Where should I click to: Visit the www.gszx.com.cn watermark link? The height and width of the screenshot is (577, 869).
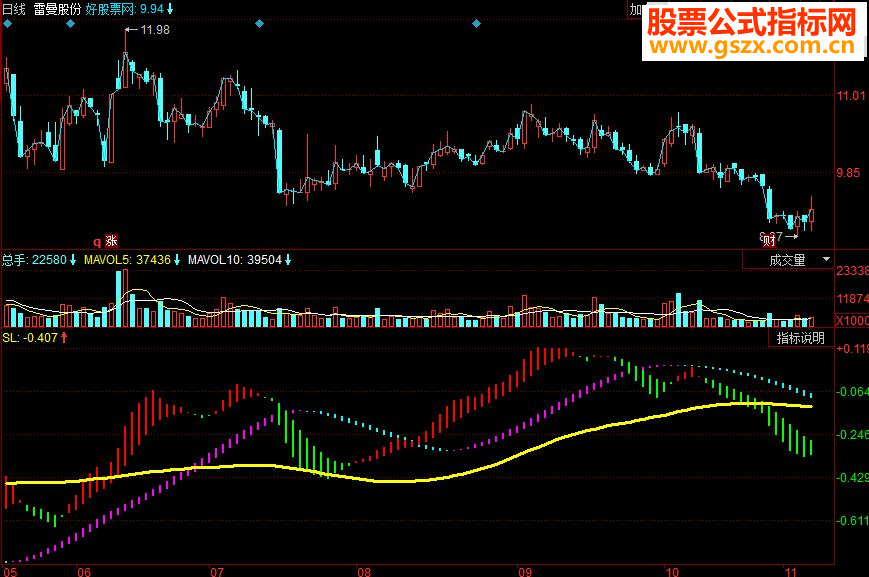[x=753, y=45]
